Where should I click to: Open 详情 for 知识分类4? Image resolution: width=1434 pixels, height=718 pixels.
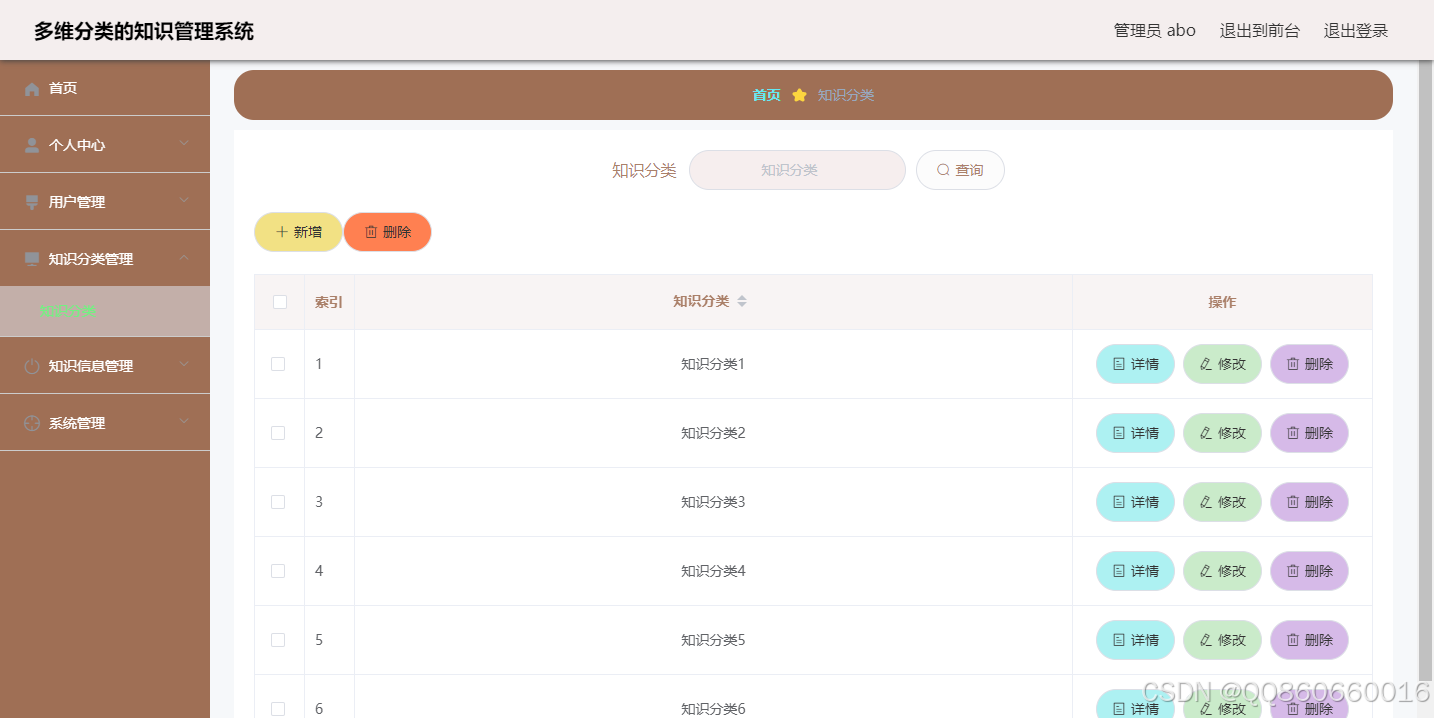pyautogui.click(x=1135, y=571)
